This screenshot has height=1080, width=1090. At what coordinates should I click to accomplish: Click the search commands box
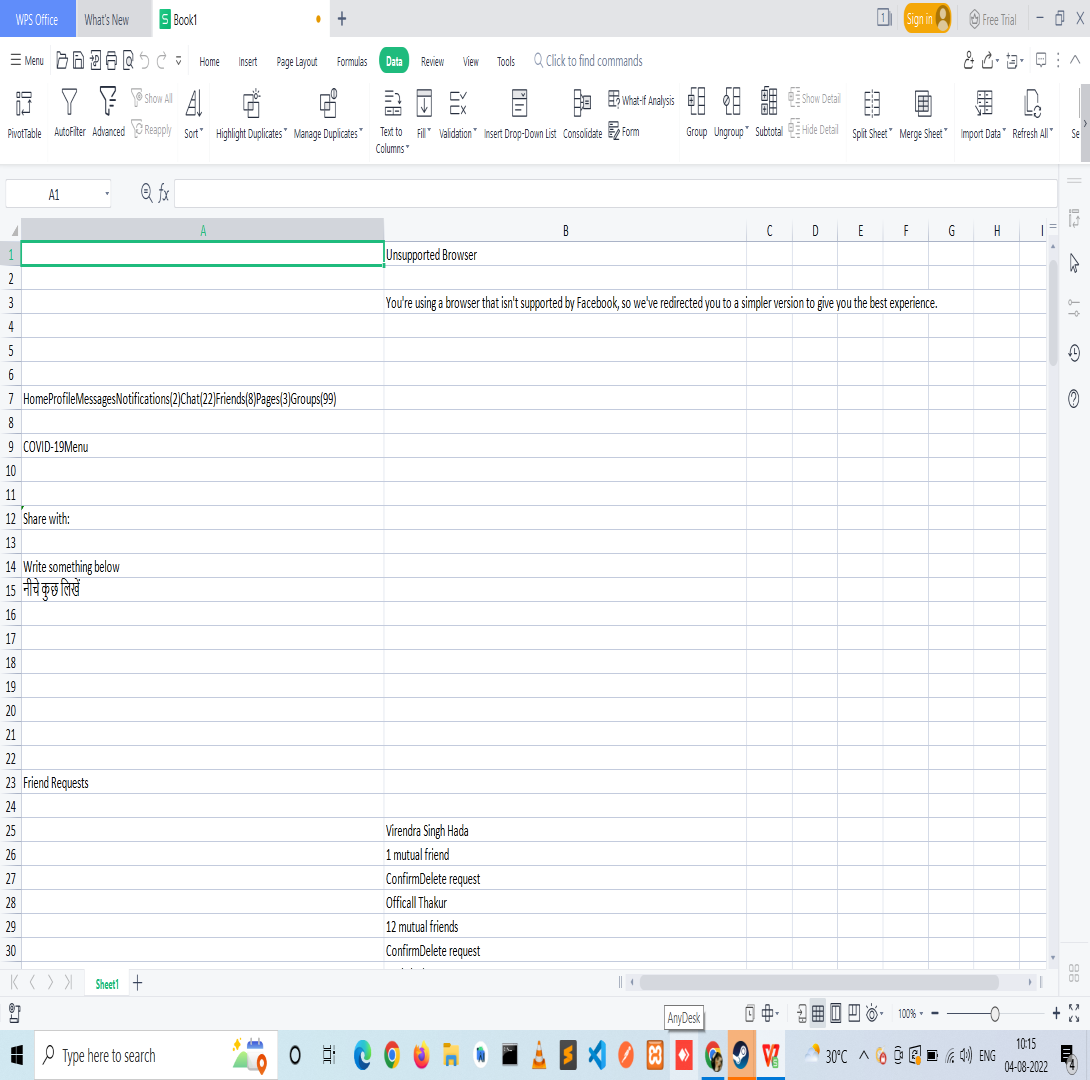[x=588, y=60]
